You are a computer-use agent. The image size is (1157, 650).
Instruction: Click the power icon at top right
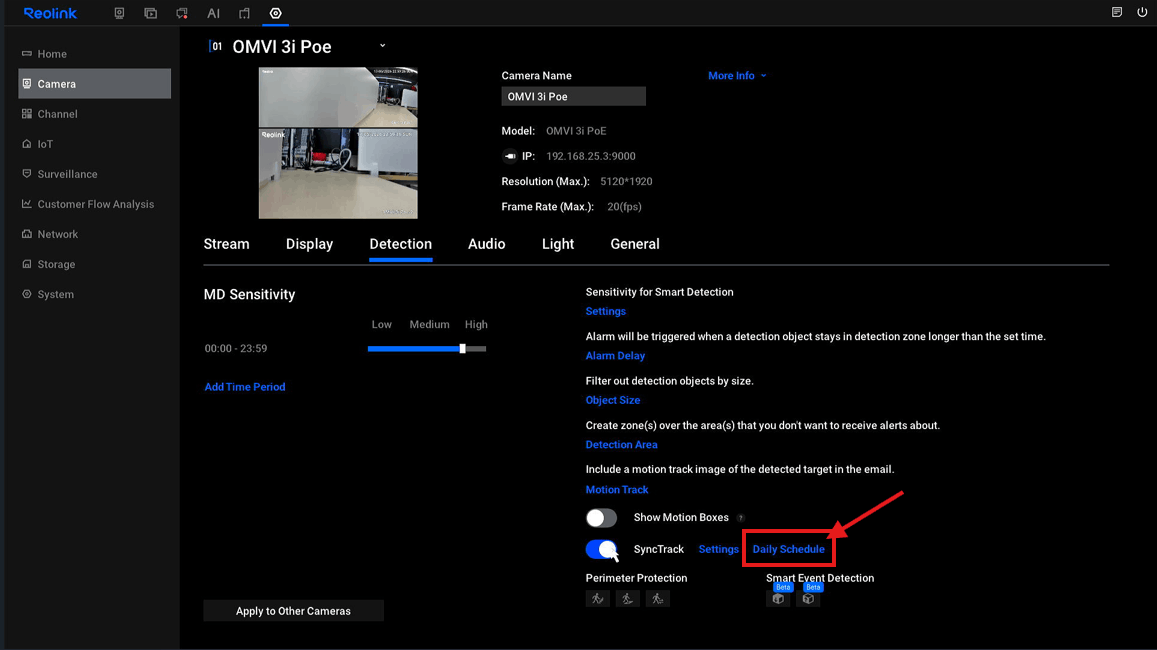coord(1142,13)
